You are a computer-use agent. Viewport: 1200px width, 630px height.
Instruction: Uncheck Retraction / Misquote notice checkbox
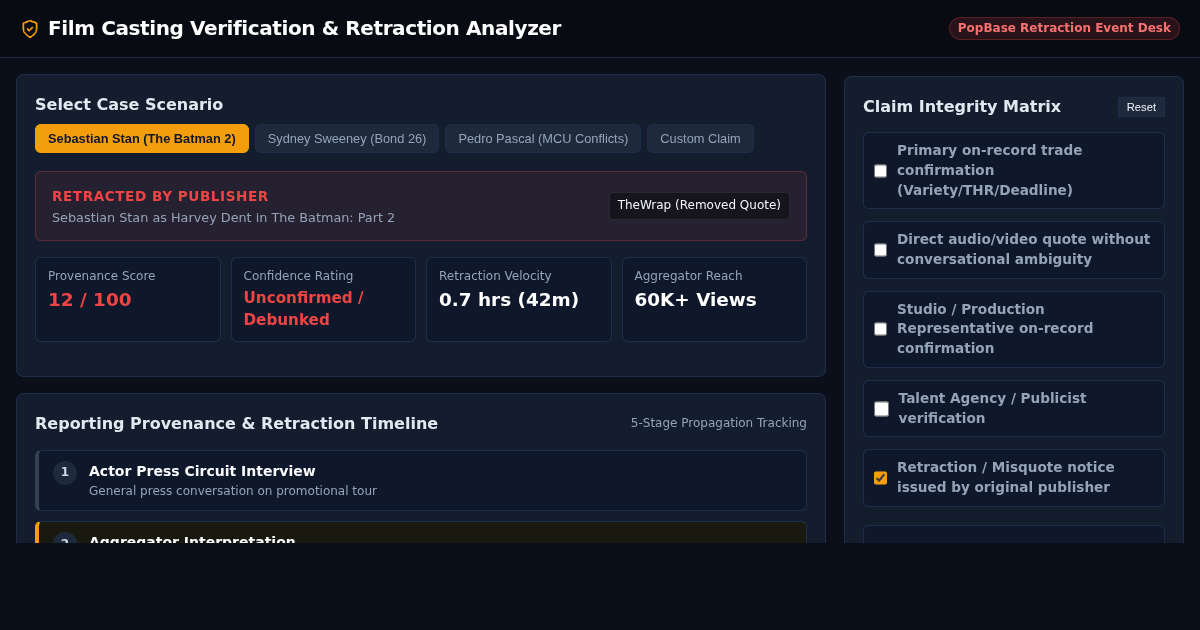880,478
